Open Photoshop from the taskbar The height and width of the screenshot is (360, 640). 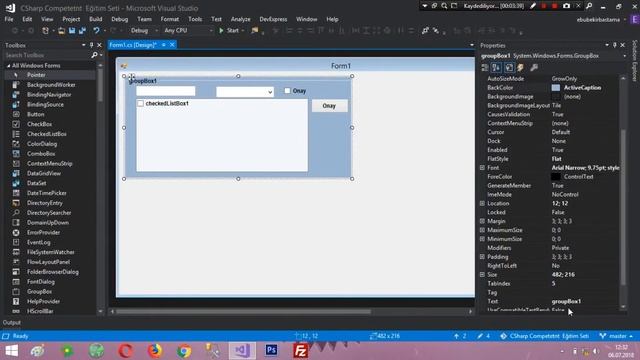click(271, 350)
